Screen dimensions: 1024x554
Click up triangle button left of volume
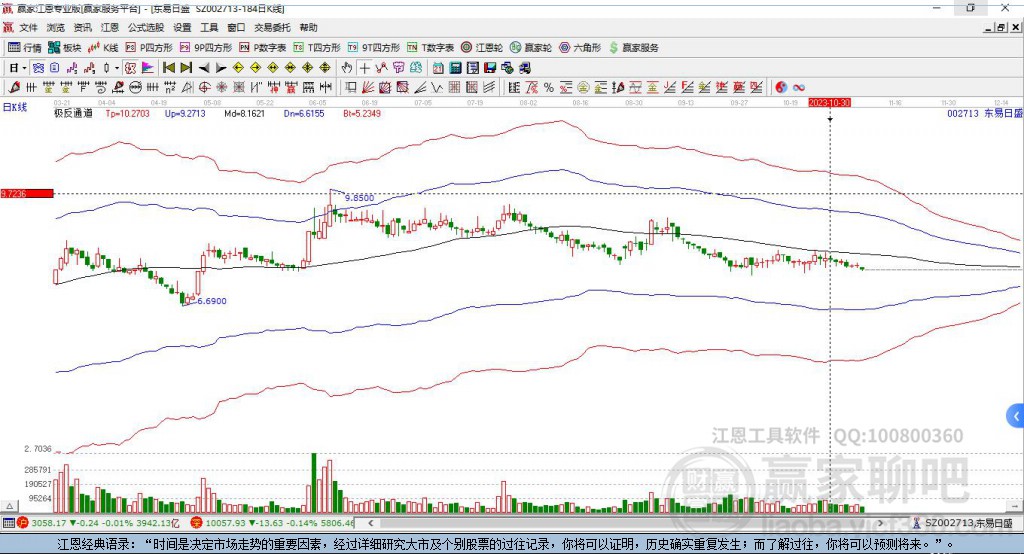(x=9, y=506)
